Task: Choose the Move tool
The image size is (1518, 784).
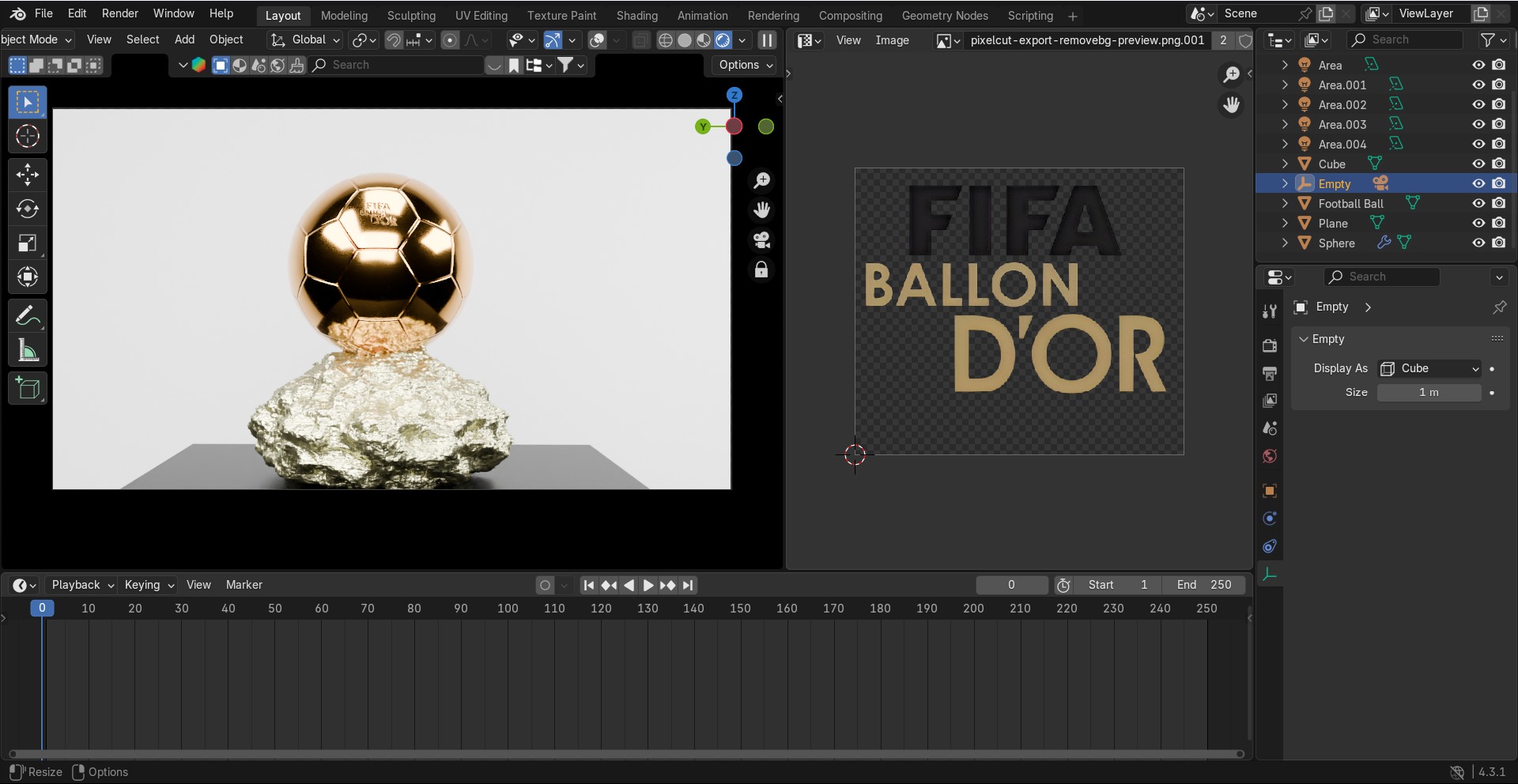Action: coord(28,175)
